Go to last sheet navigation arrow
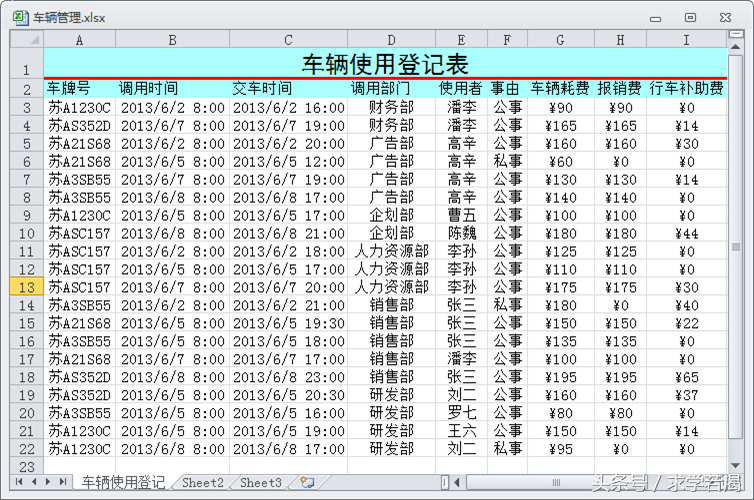 tap(63, 482)
